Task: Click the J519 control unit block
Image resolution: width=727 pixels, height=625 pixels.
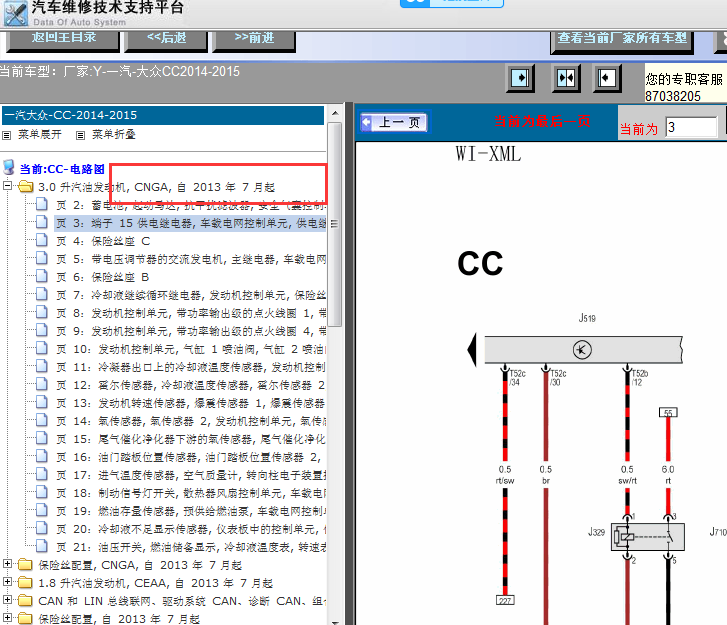Action: pyautogui.click(x=583, y=350)
